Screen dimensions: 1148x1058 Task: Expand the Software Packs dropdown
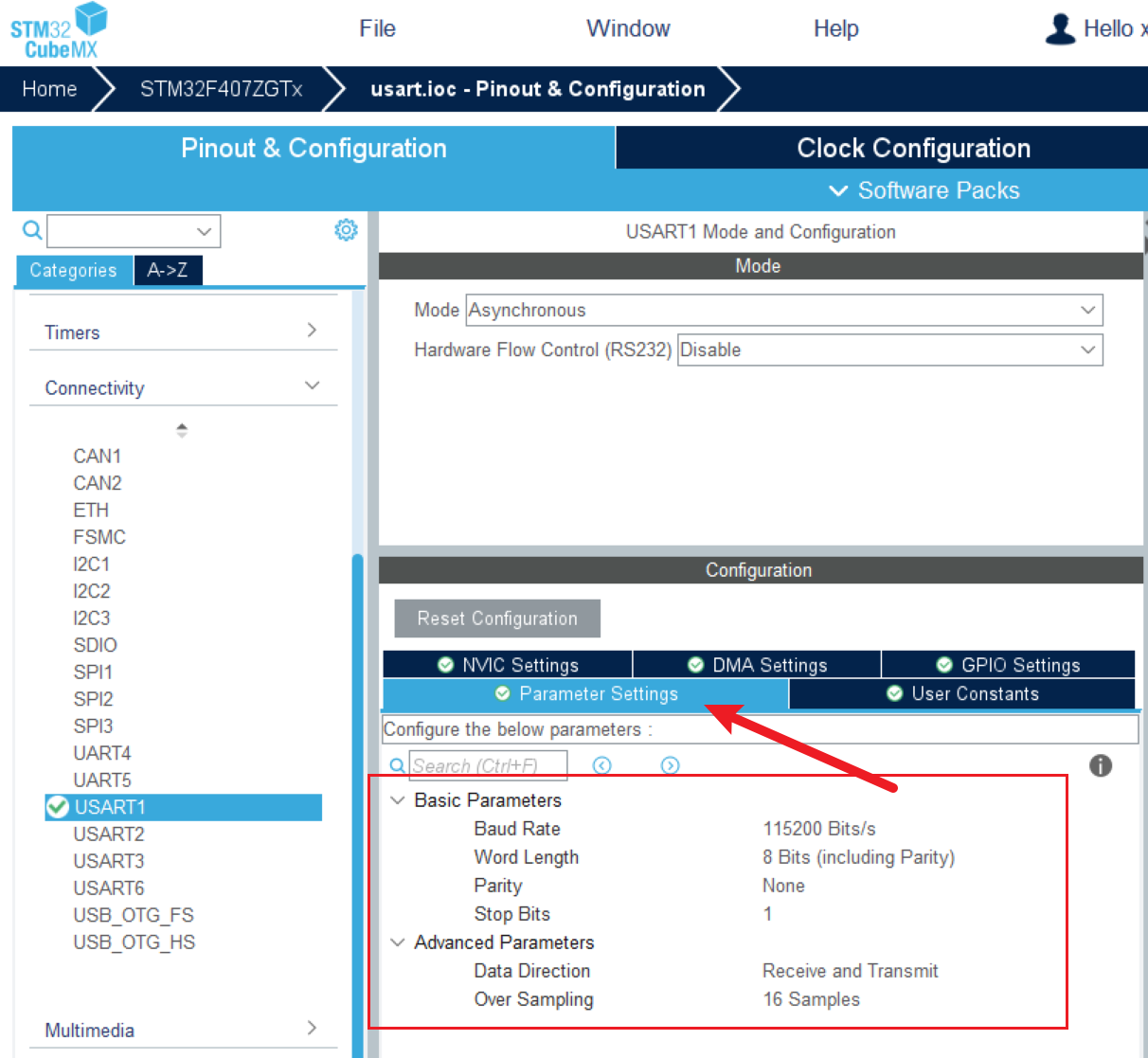pyautogui.click(x=924, y=190)
